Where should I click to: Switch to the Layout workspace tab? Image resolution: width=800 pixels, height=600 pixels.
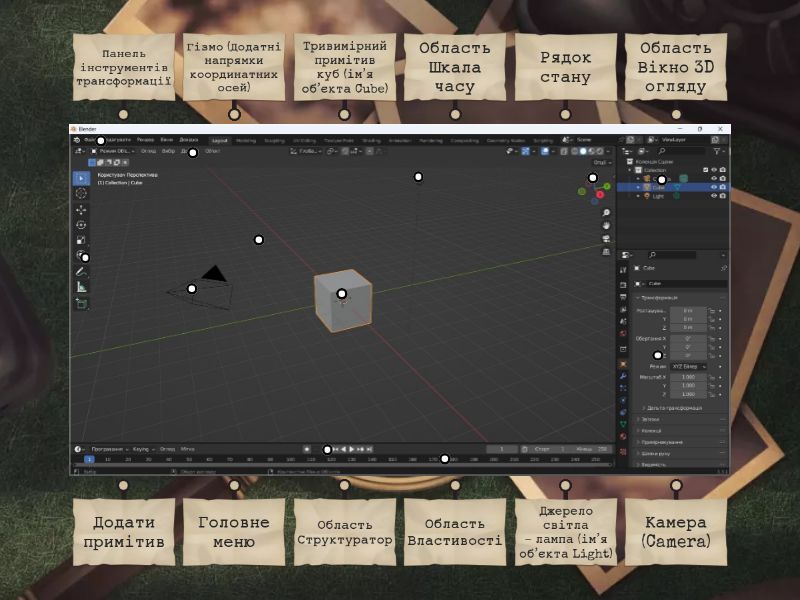coord(219,140)
